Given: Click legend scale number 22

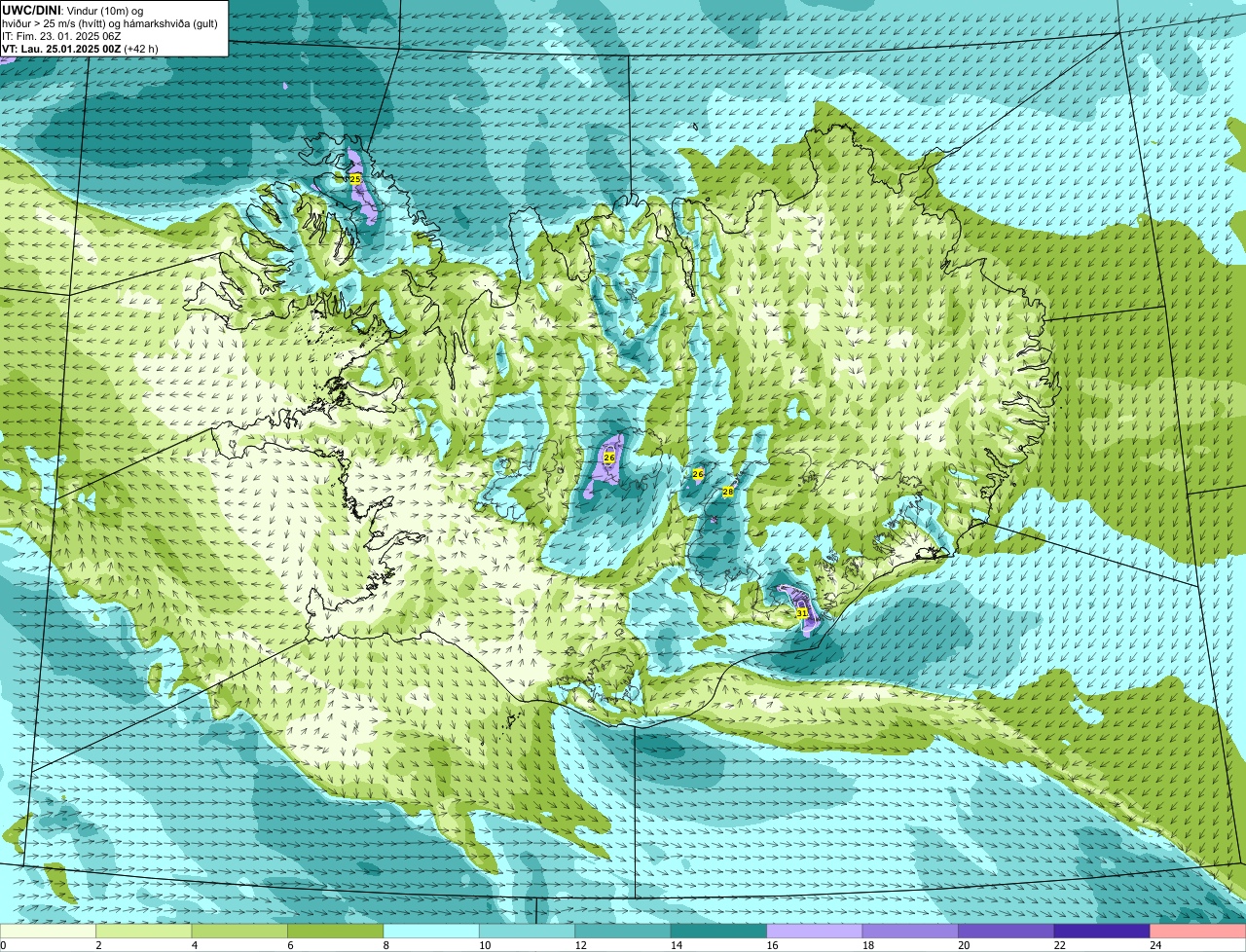Looking at the screenshot, I should 1059,945.
